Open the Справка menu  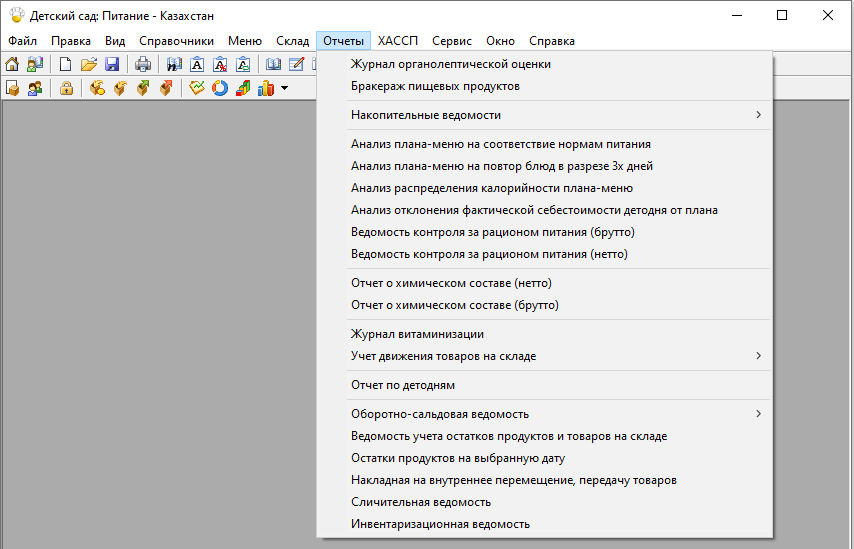pyautogui.click(x=552, y=41)
